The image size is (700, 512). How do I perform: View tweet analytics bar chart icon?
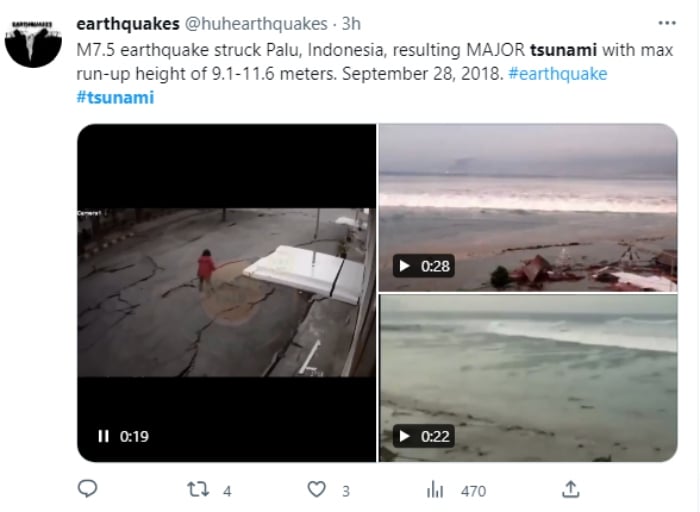435,490
